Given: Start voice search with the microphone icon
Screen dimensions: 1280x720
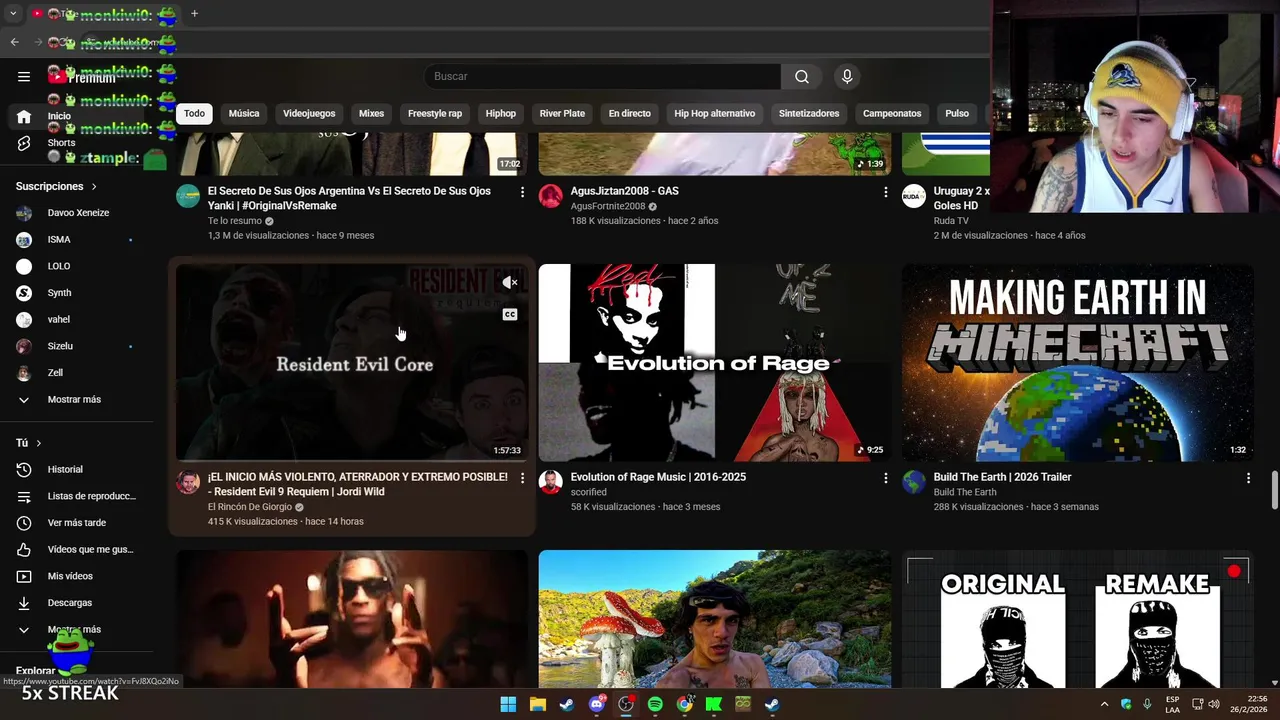Looking at the screenshot, I should (x=847, y=76).
